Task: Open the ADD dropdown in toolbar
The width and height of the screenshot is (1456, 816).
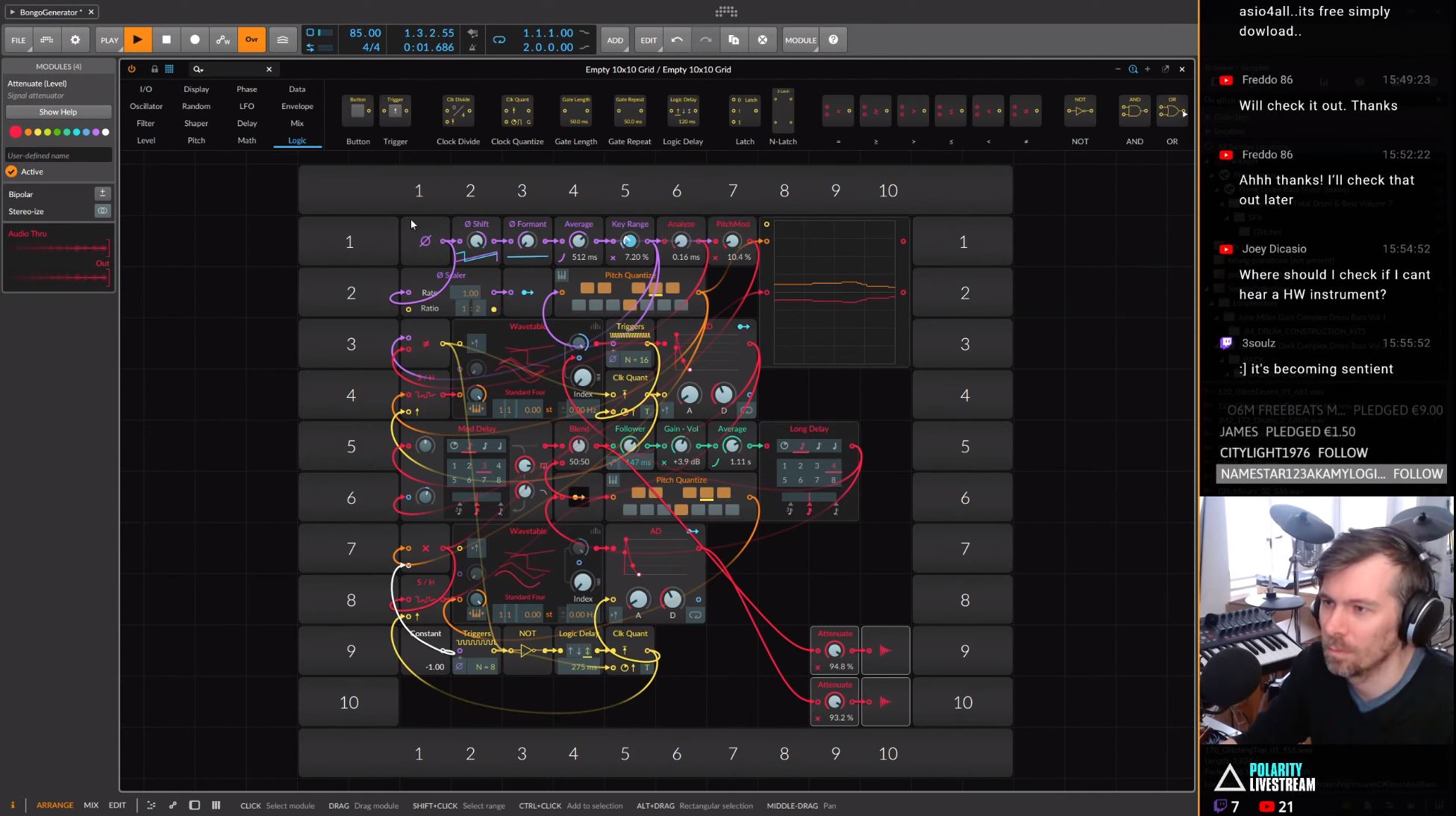Action: point(613,40)
